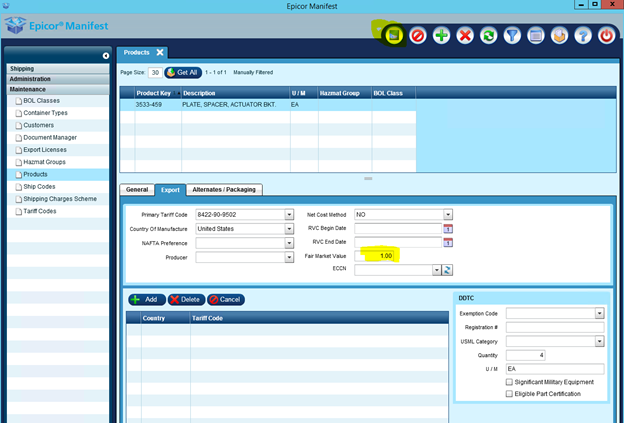Open the Filter funnel toolbar icon
This screenshot has width=624, height=423.
point(512,36)
